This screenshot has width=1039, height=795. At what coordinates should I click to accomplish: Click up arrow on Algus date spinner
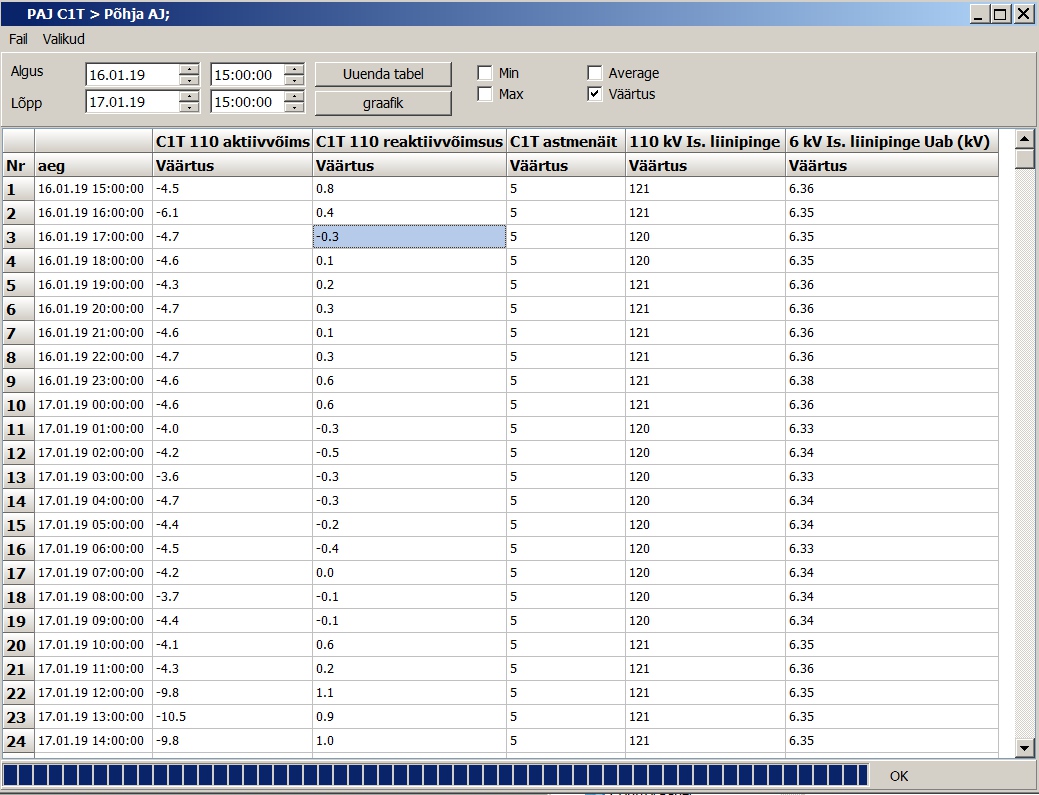click(x=189, y=69)
